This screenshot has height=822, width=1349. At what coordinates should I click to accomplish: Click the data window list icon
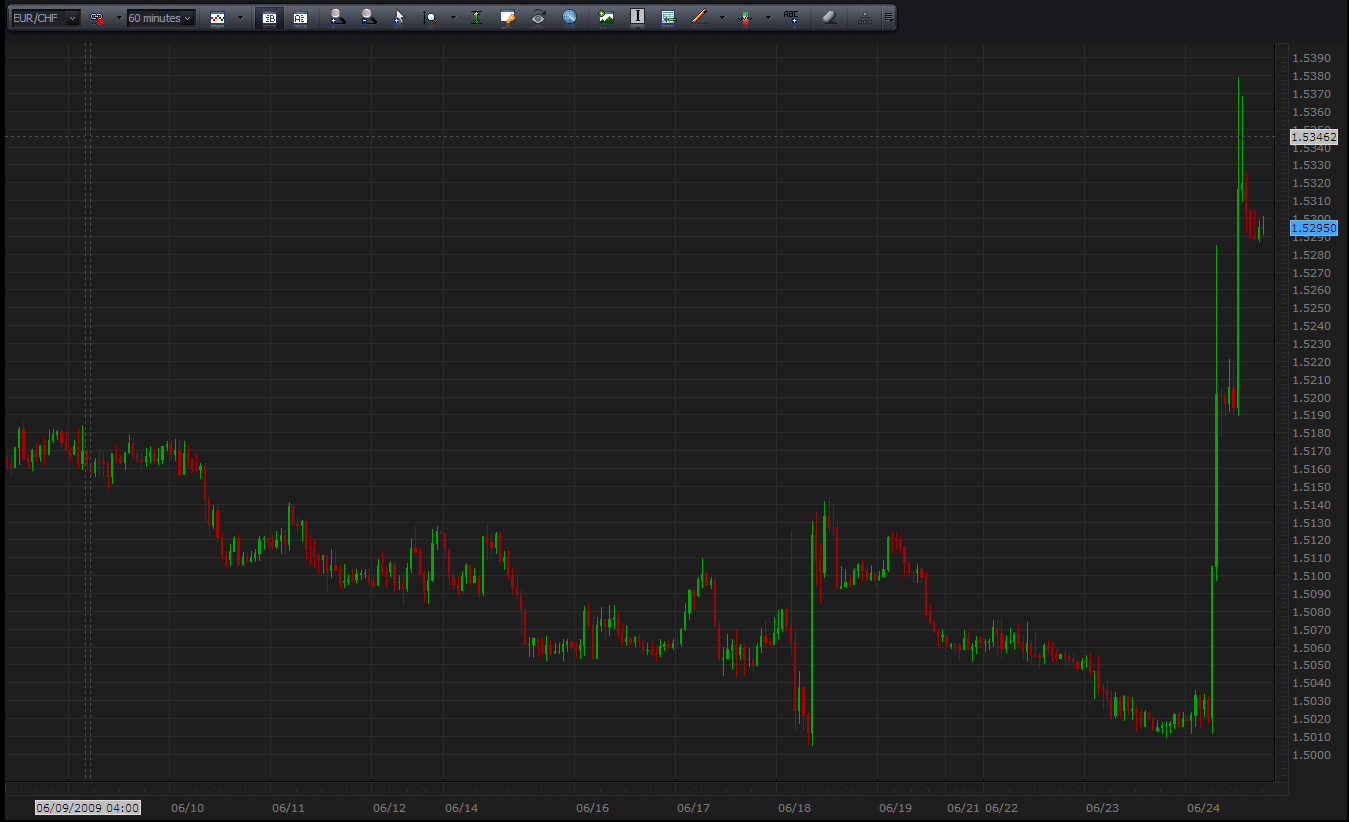pyautogui.click(x=668, y=17)
